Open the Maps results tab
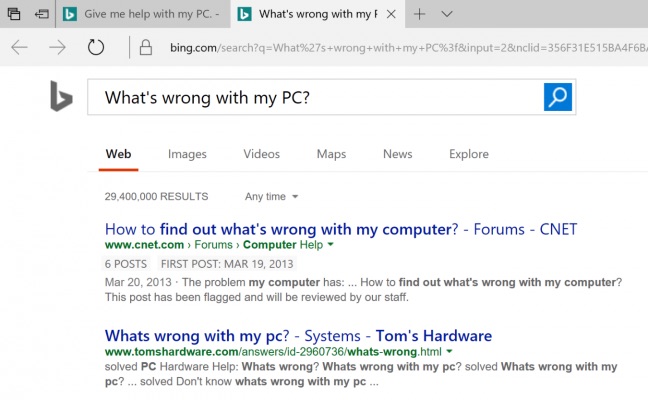 coord(331,154)
